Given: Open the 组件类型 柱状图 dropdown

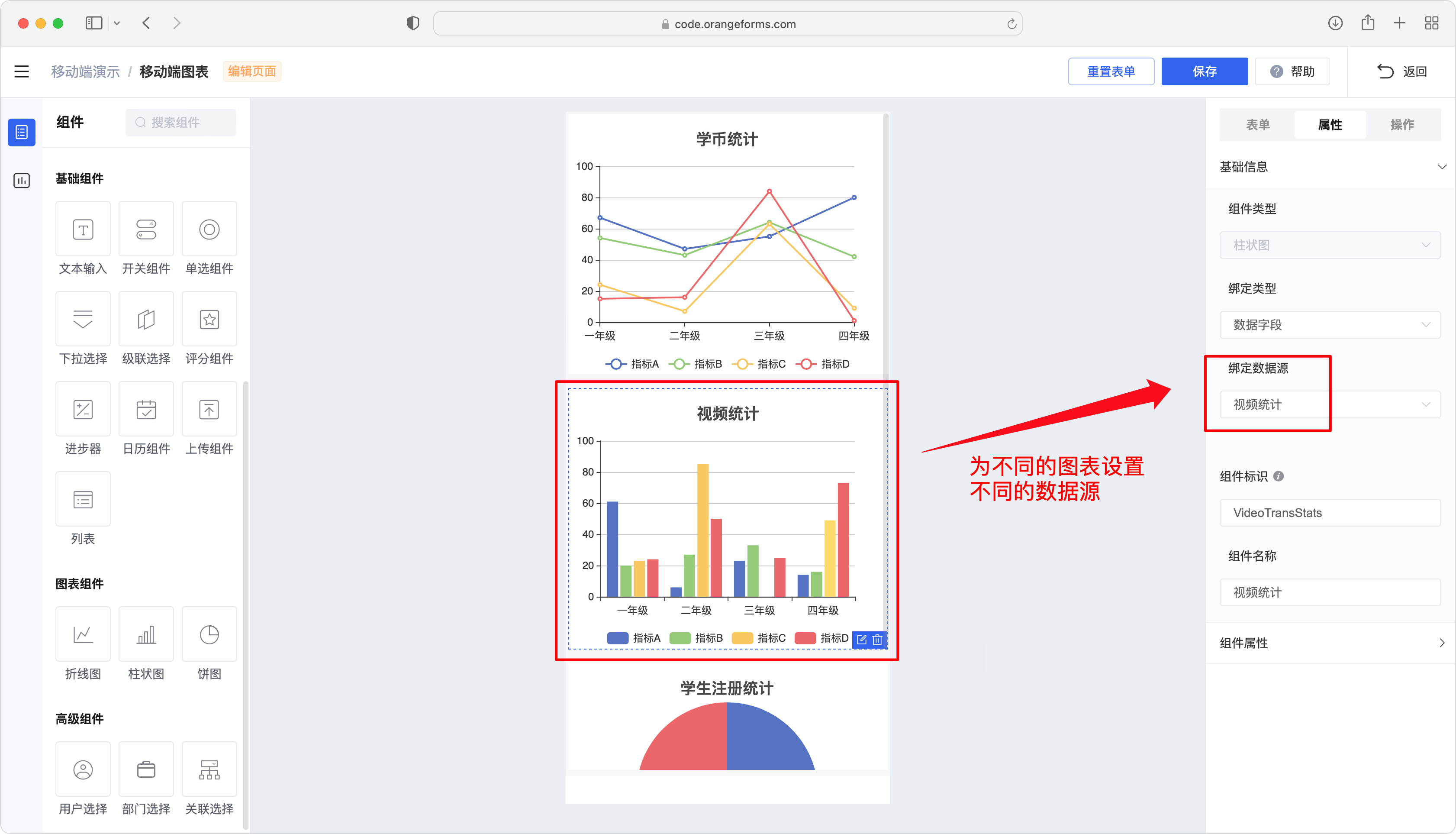Looking at the screenshot, I should point(1330,245).
